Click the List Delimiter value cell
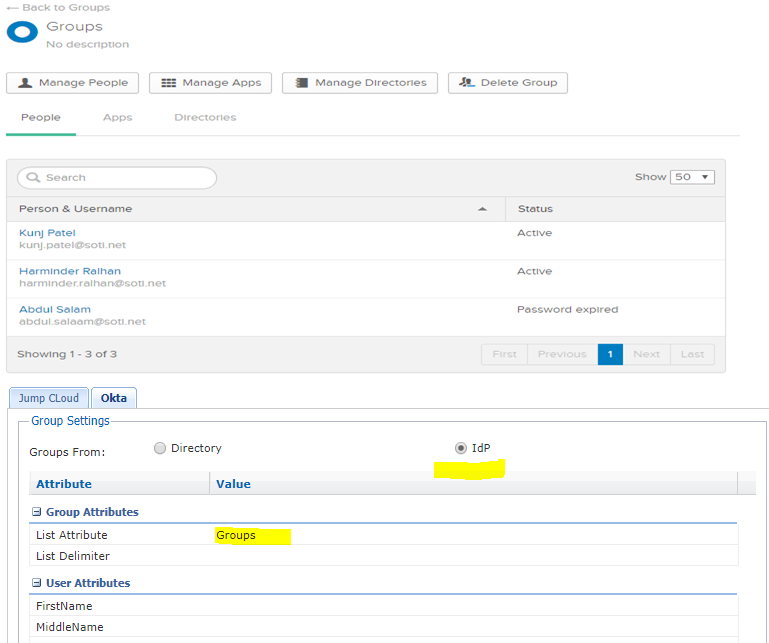The height and width of the screenshot is (643, 769). (472, 556)
